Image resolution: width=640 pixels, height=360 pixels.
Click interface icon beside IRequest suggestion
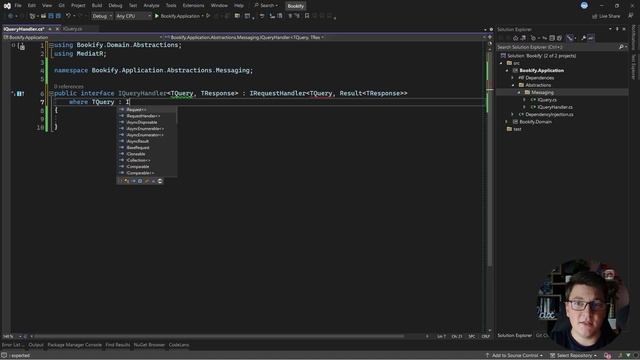pyautogui.click(x=122, y=109)
